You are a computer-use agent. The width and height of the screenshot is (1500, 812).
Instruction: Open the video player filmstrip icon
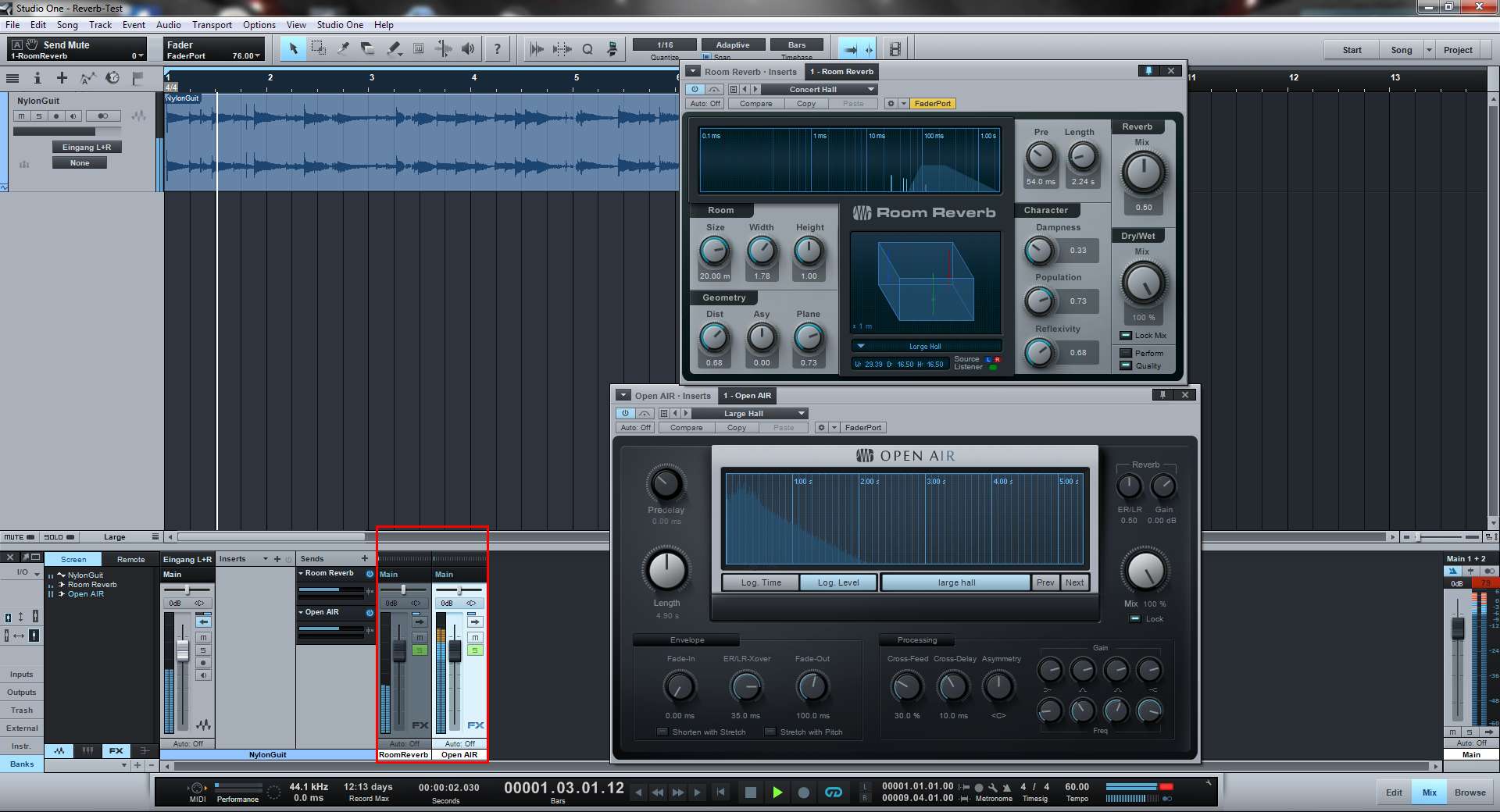[895, 49]
